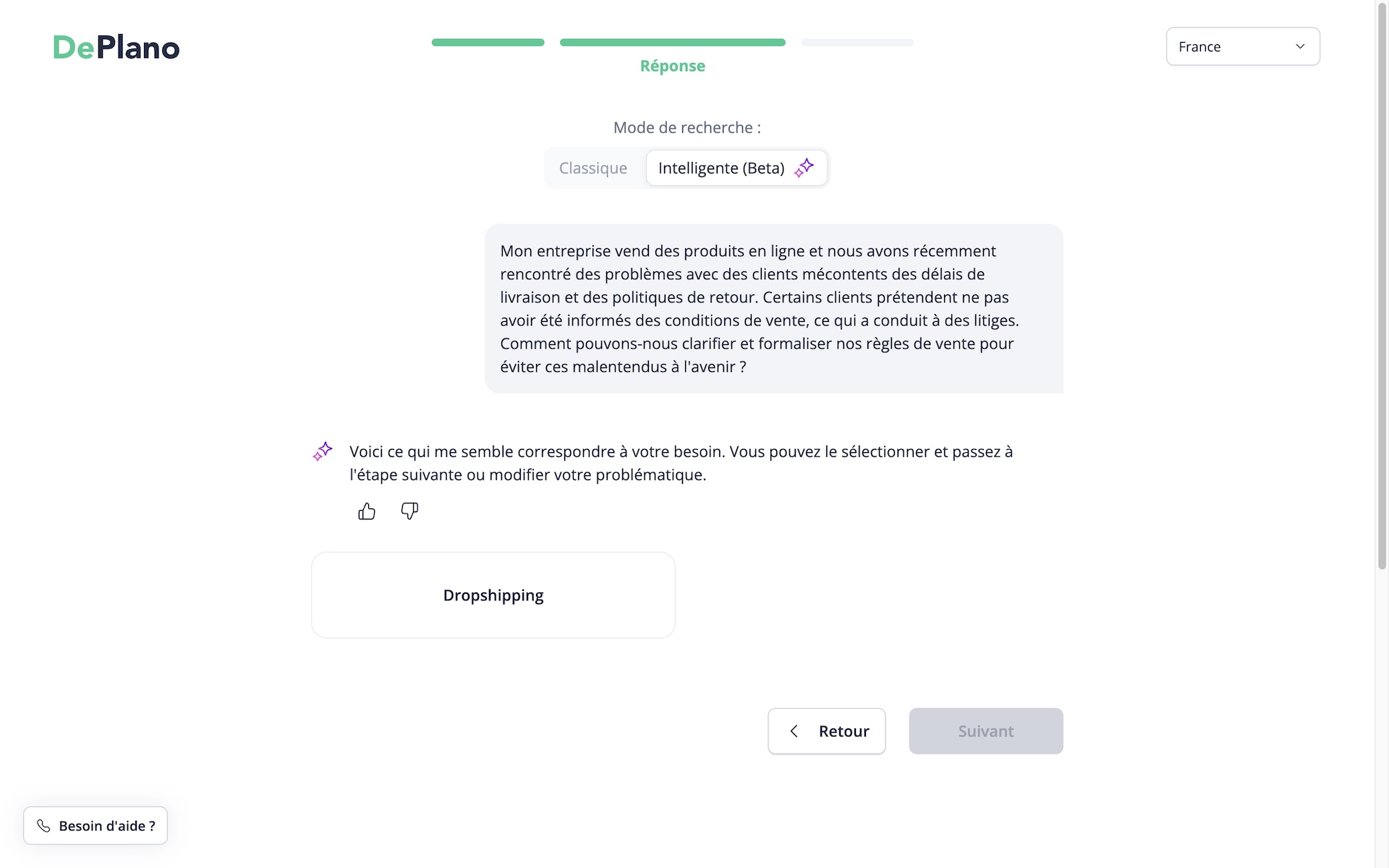Click the first progress step bar
The height and width of the screenshot is (868, 1389).
488,43
